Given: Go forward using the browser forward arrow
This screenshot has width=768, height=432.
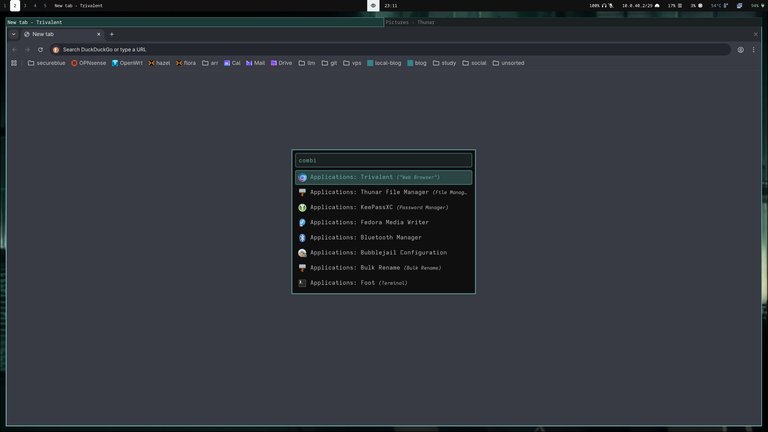Looking at the screenshot, I should click(27, 49).
